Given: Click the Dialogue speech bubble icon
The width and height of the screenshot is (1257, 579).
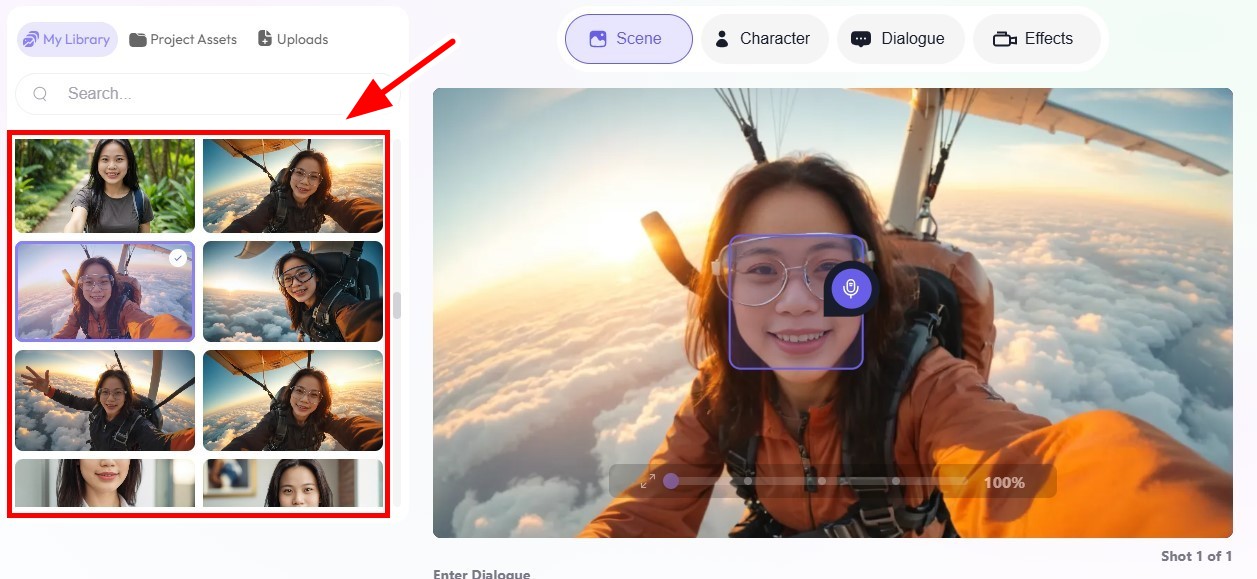Looking at the screenshot, I should tap(860, 39).
